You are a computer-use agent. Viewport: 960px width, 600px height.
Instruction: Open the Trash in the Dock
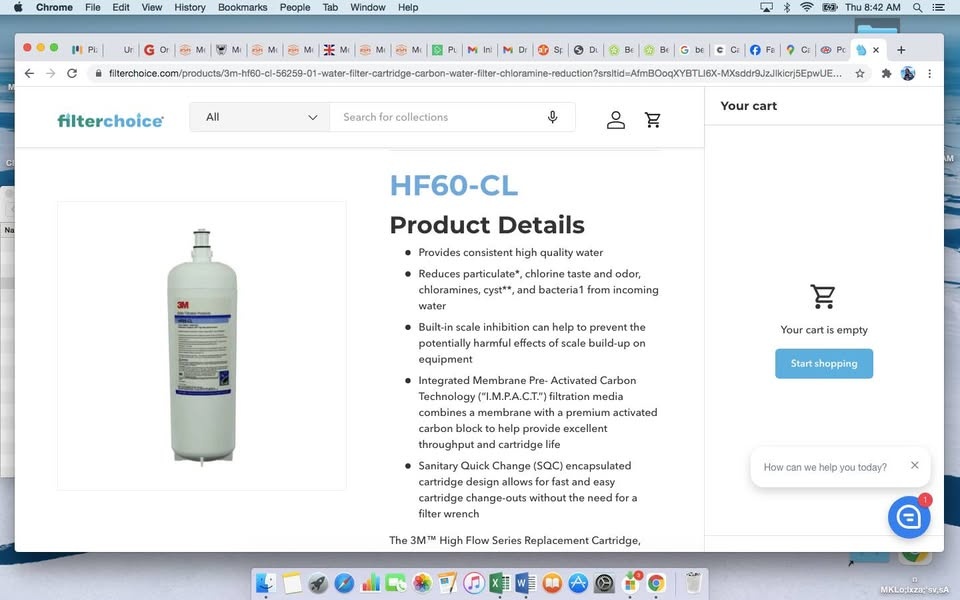tap(693, 583)
